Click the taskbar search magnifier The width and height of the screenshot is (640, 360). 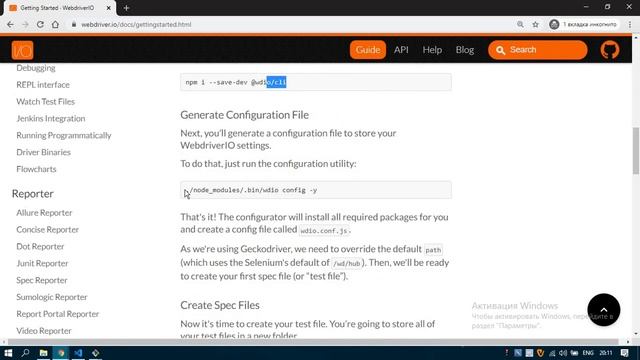coord(25,353)
